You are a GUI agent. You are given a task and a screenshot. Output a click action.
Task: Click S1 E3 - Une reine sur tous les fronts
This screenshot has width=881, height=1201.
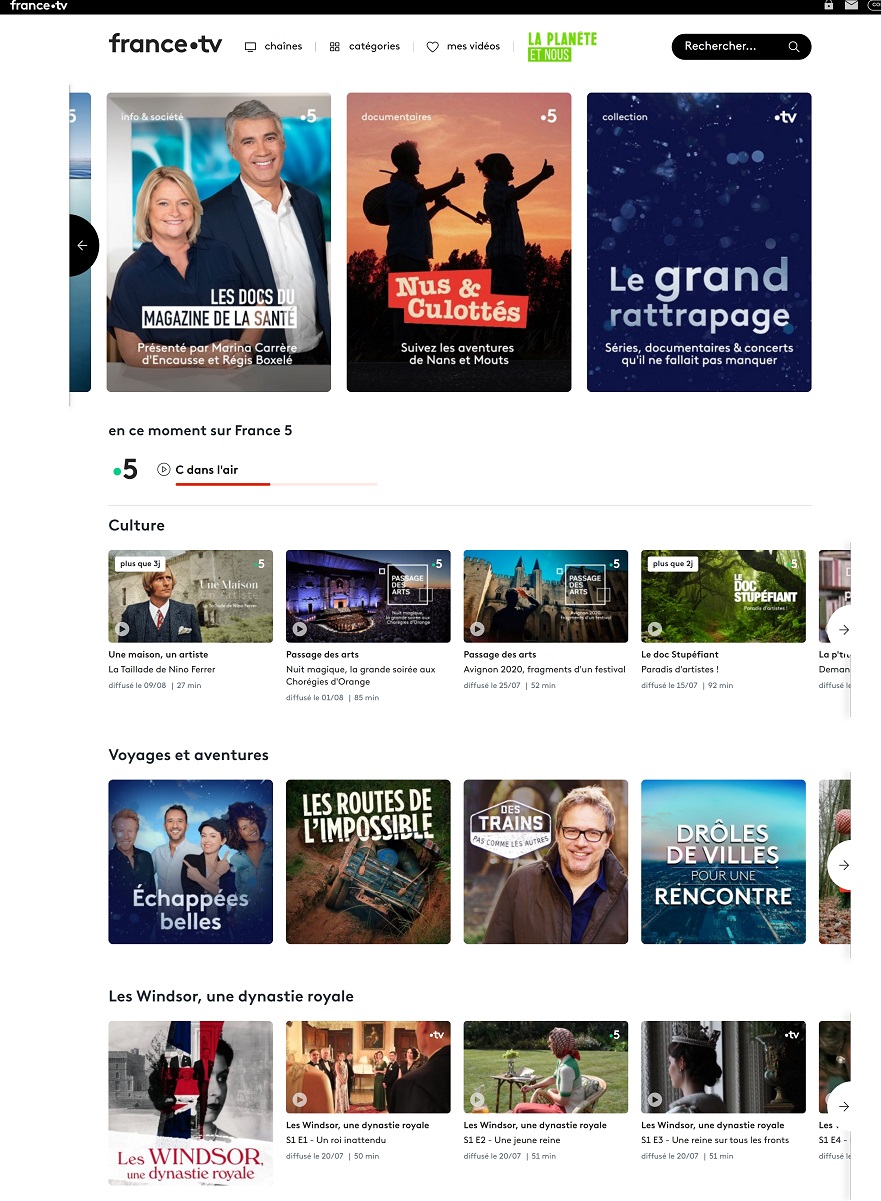click(715, 1140)
